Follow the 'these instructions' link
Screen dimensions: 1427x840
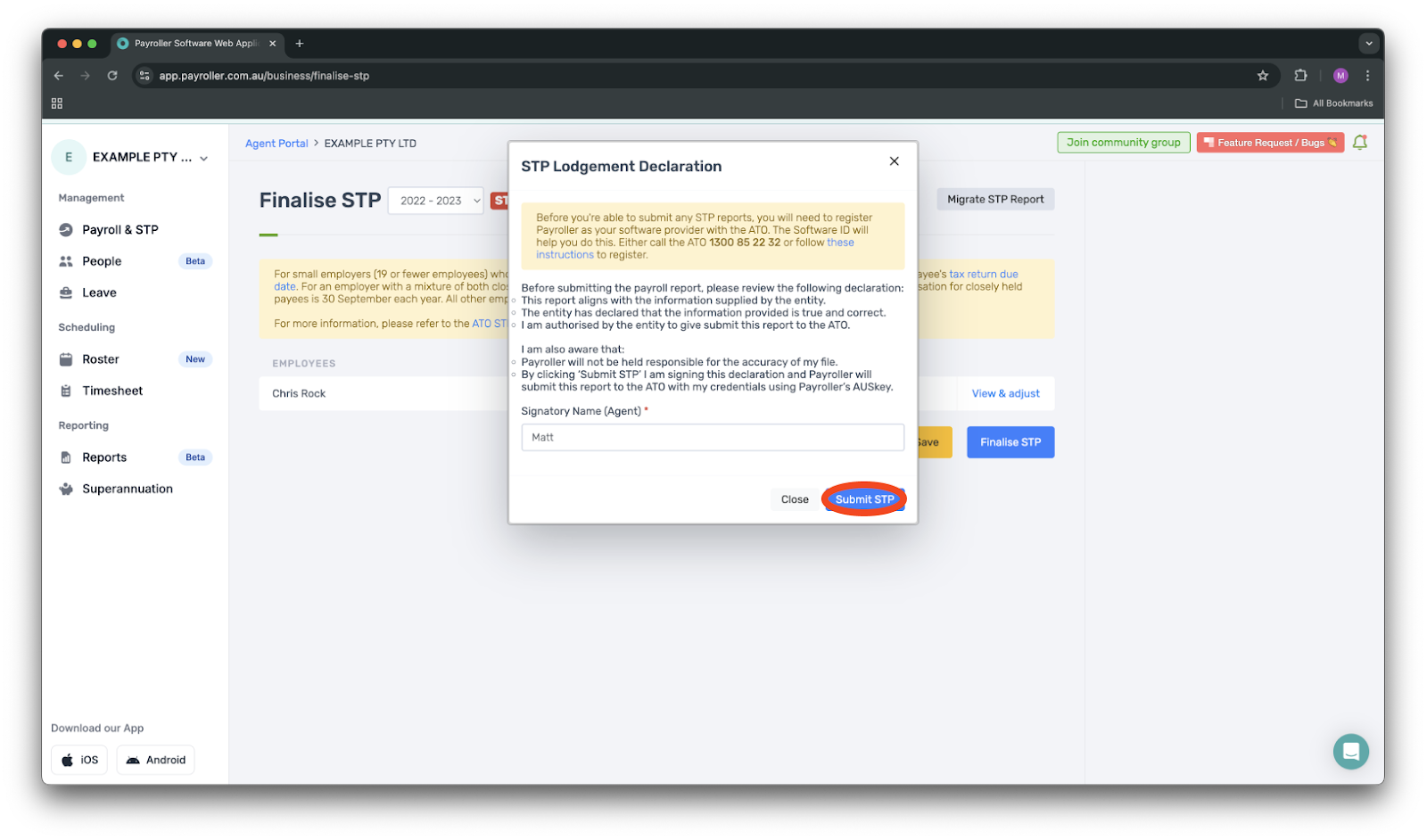[695, 249]
